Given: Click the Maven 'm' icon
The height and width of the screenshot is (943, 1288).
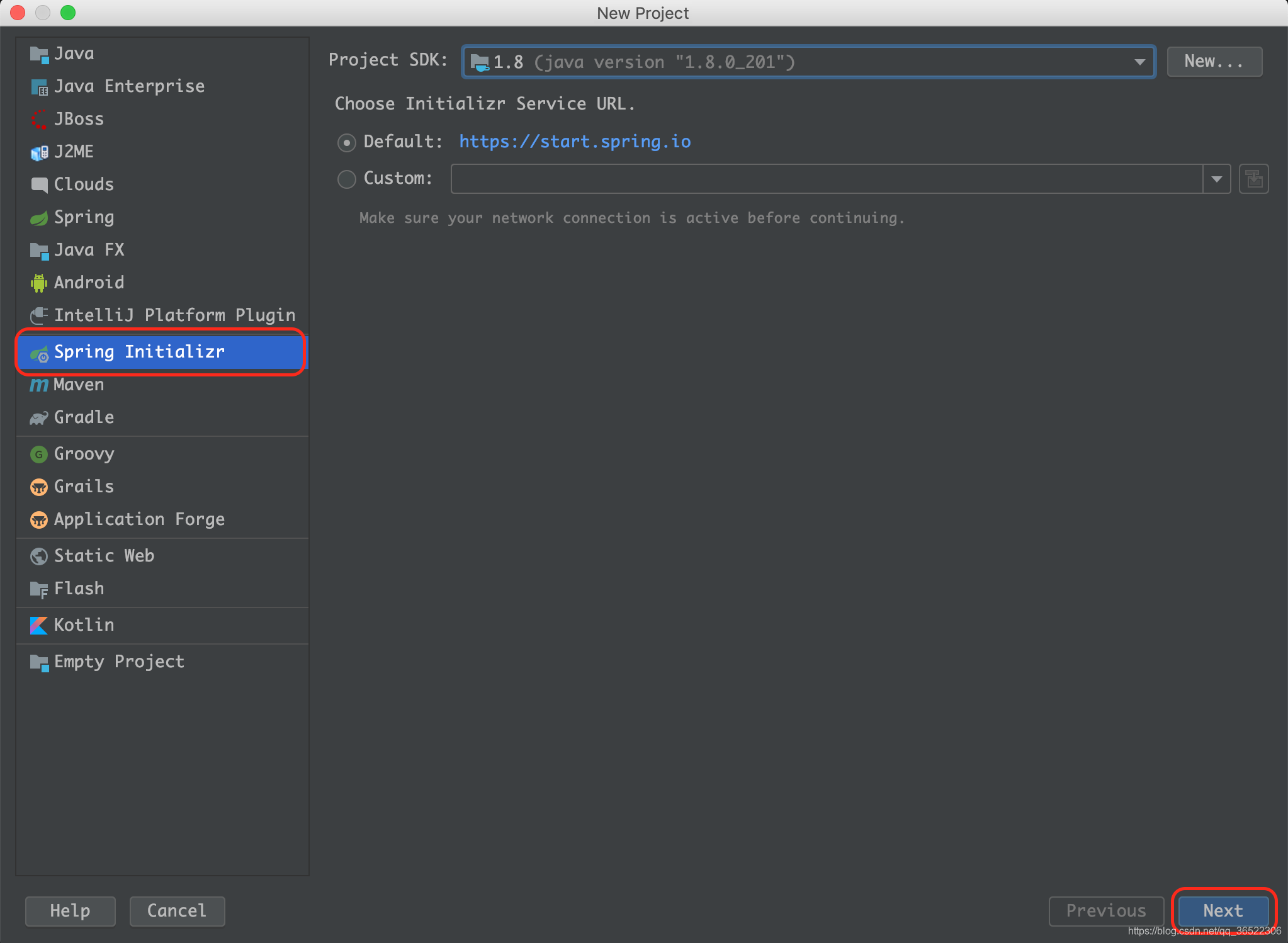Looking at the screenshot, I should pos(39,385).
